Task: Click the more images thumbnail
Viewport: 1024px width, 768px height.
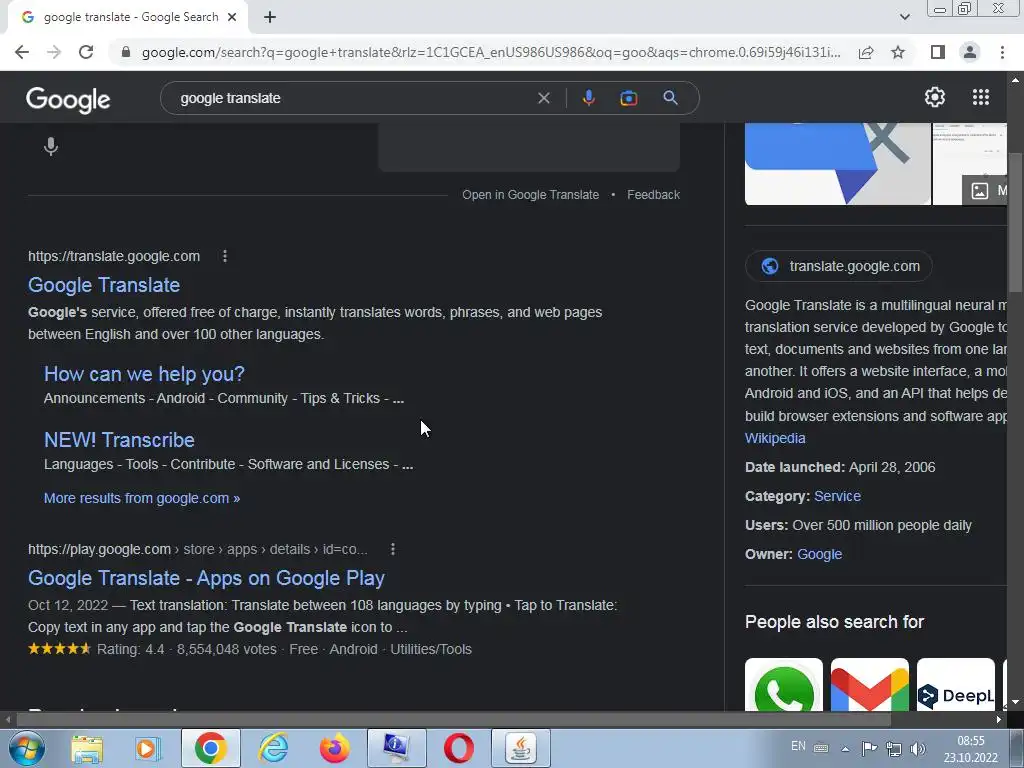Action: point(984,190)
